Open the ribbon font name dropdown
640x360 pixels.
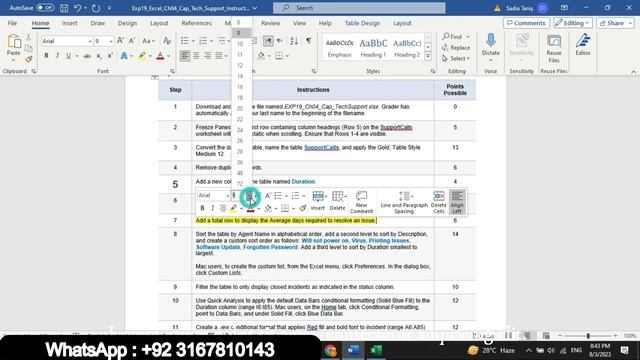pos(90,41)
